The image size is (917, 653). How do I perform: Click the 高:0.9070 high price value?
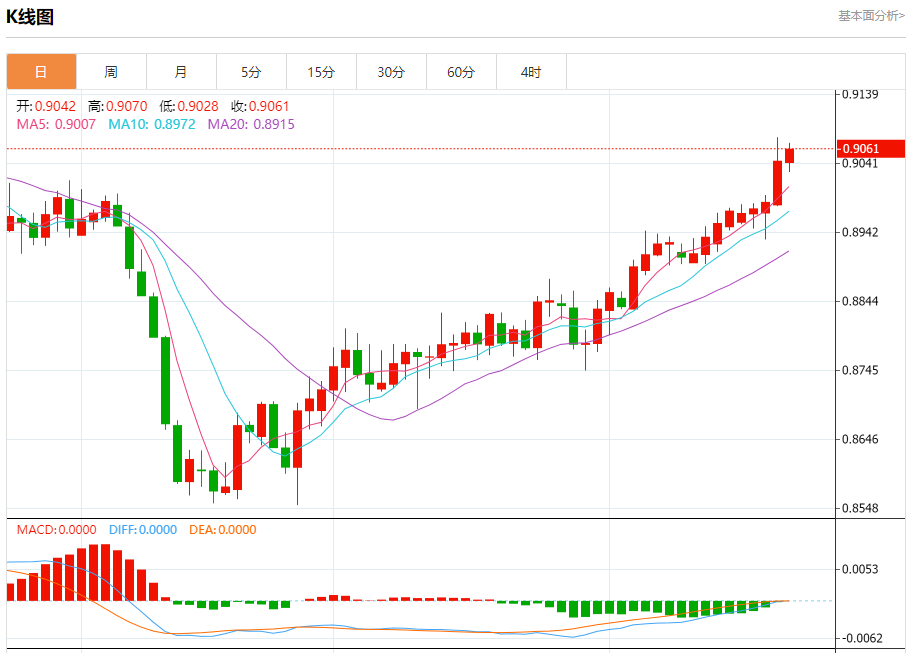[118, 106]
